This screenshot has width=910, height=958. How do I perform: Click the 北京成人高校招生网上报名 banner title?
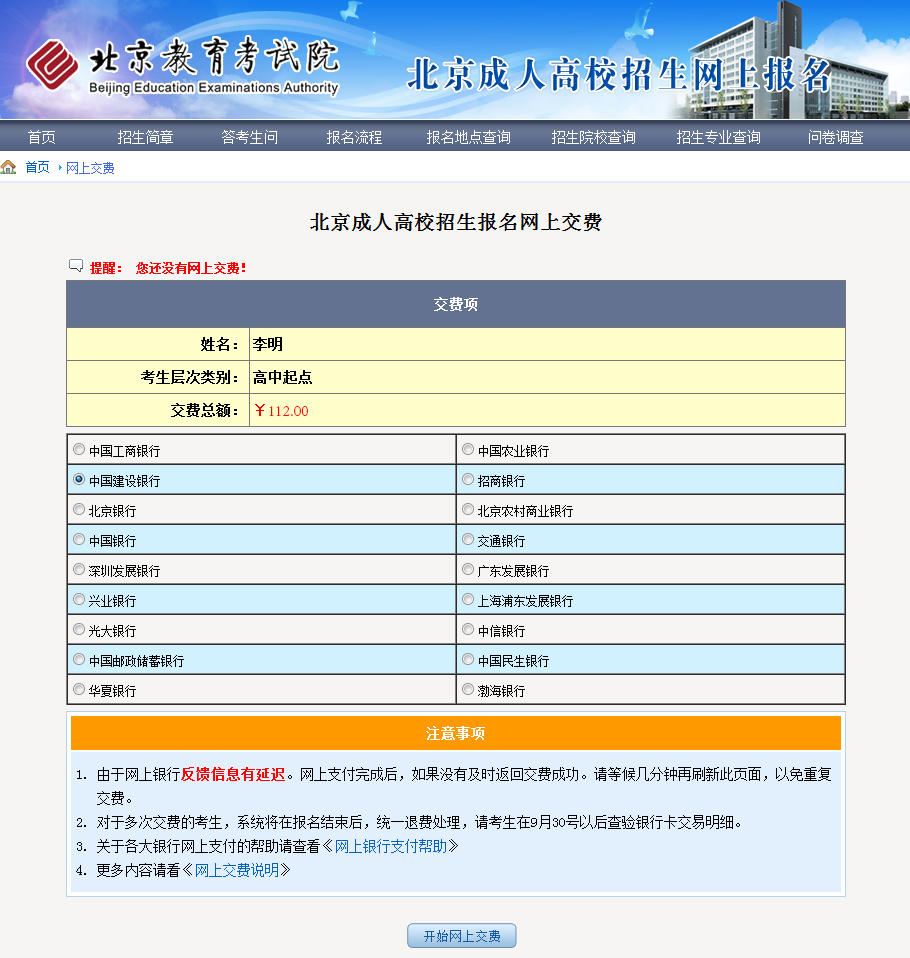point(618,75)
